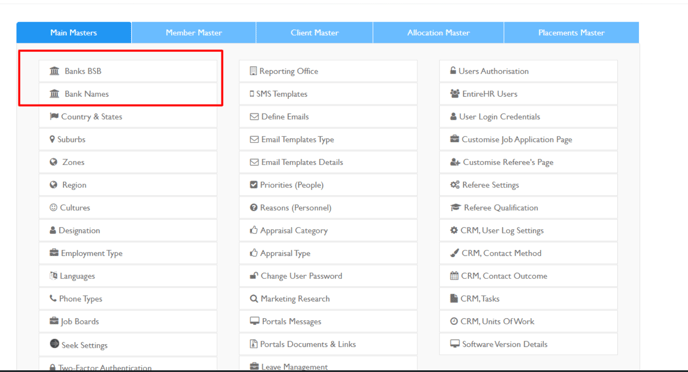Click the gear icon for CRM, User Log Settings
Viewport: 688px width, 372px height.
tap(454, 230)
